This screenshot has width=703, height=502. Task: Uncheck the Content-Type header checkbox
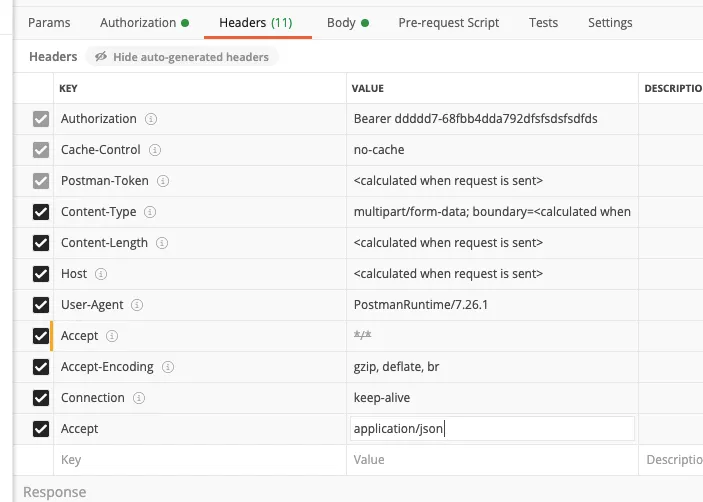(x=41, y=212)
